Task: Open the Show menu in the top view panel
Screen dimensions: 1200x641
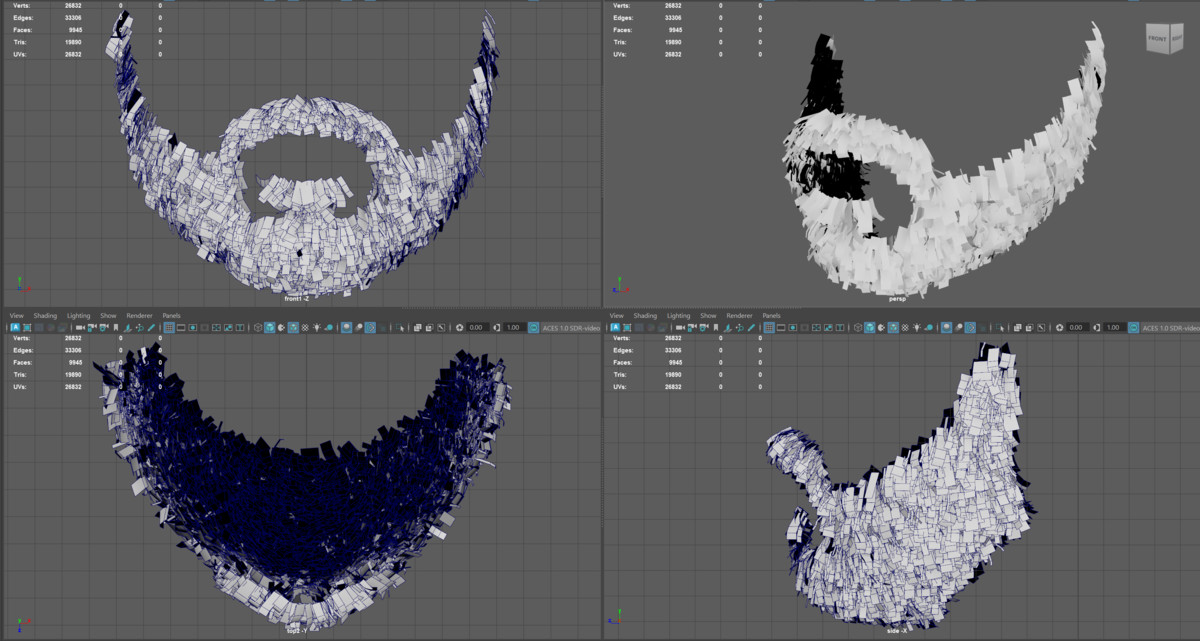Action: coord(108,315)
